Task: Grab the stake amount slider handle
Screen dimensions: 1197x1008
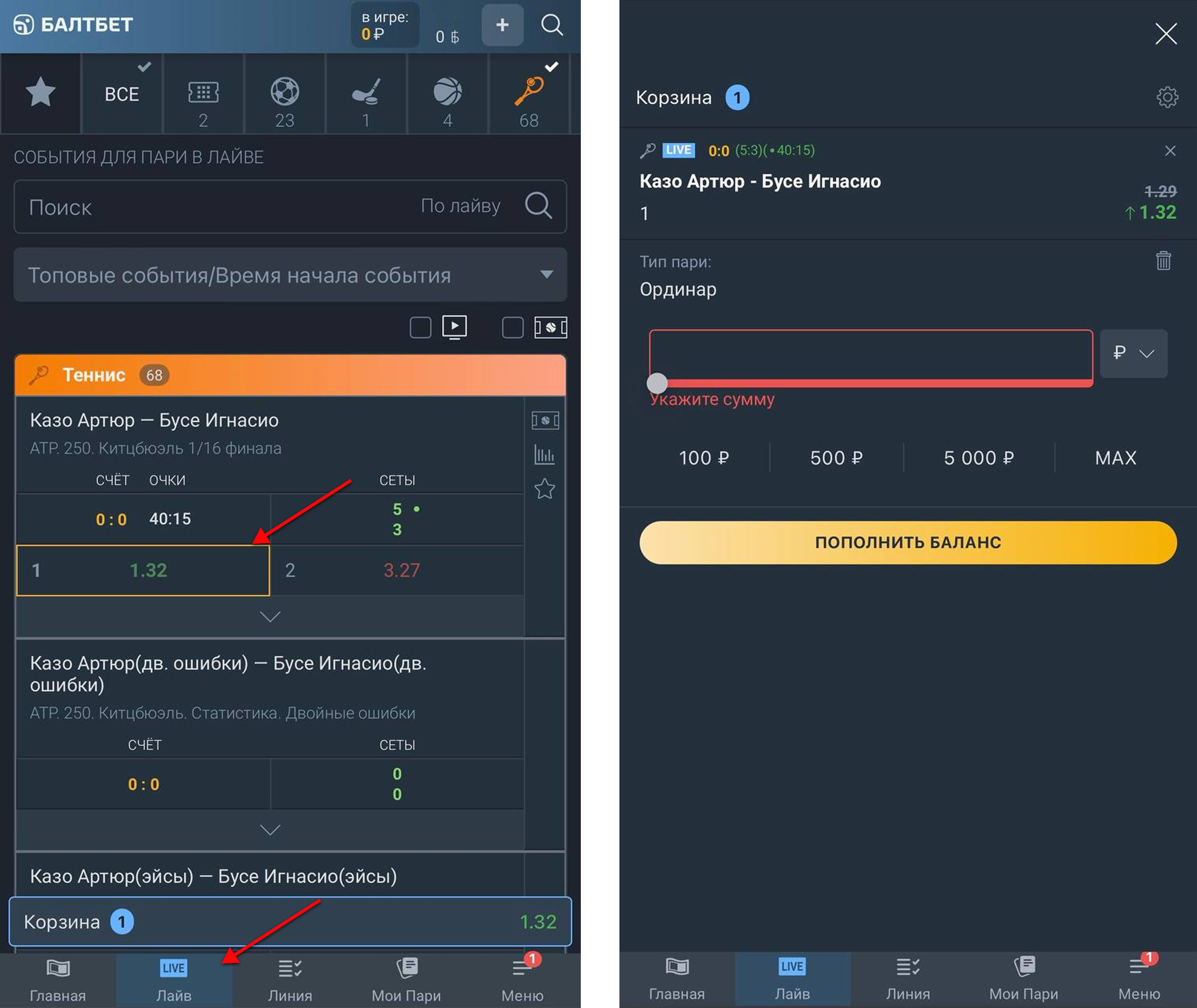Action: [657, 383]
